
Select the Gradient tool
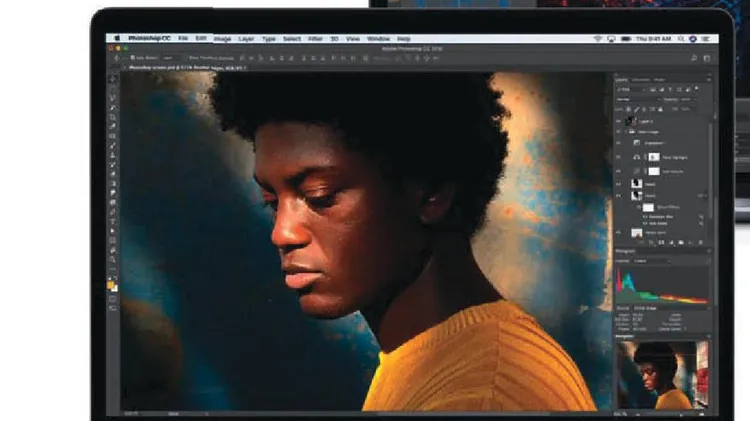(x=113, y=183)
